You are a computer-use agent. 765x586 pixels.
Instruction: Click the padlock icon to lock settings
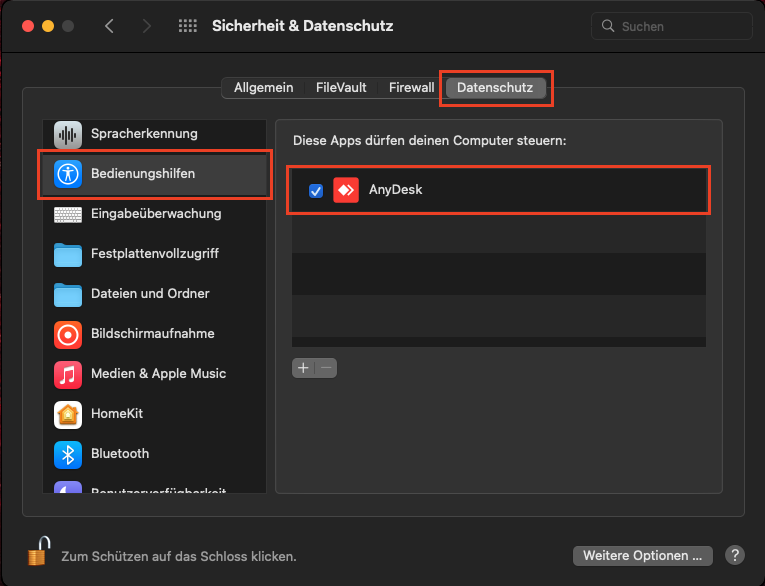tap(39, 551)
